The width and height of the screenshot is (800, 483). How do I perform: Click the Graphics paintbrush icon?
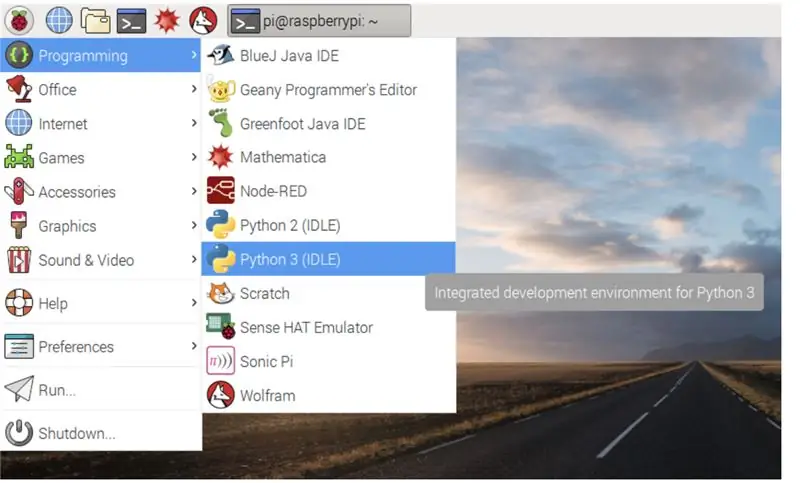19,225
